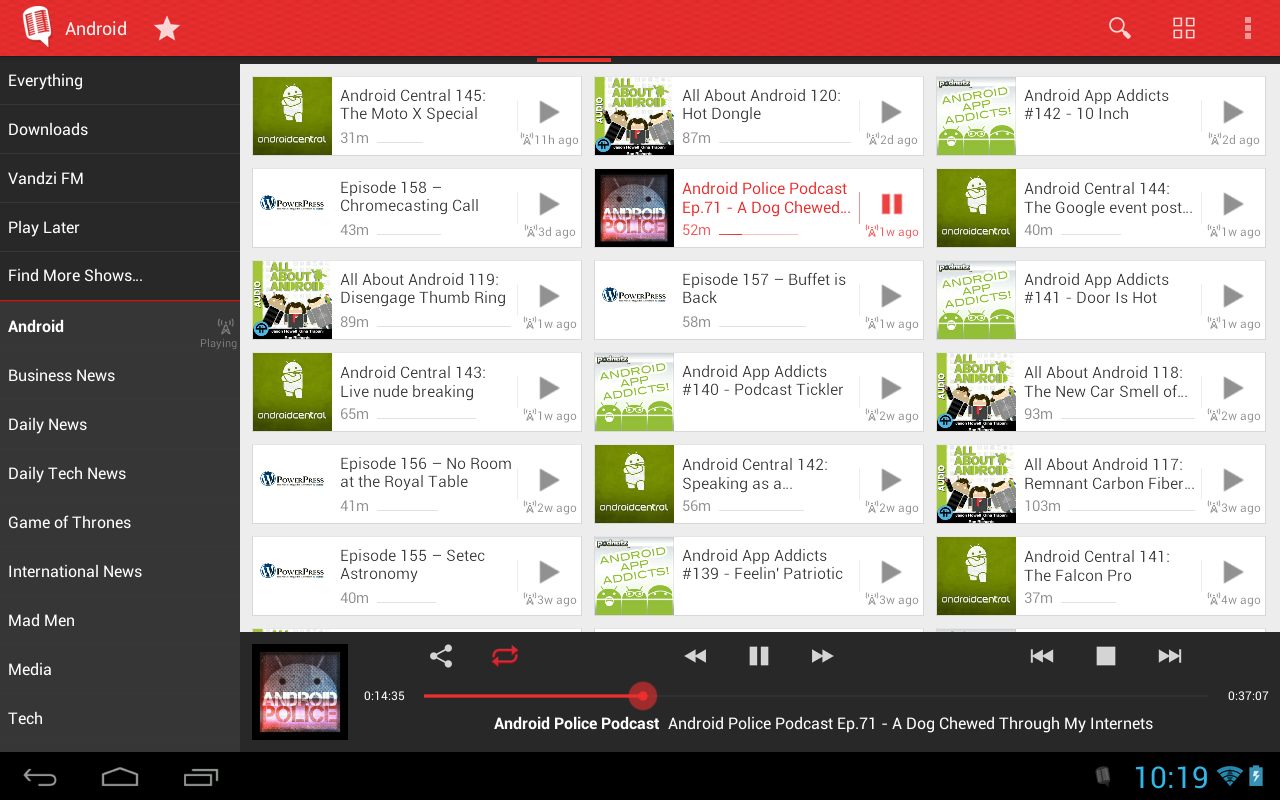
Task: Toggle the red repeat icon in player
Action: pyautogui.click(x=505, y=656)
